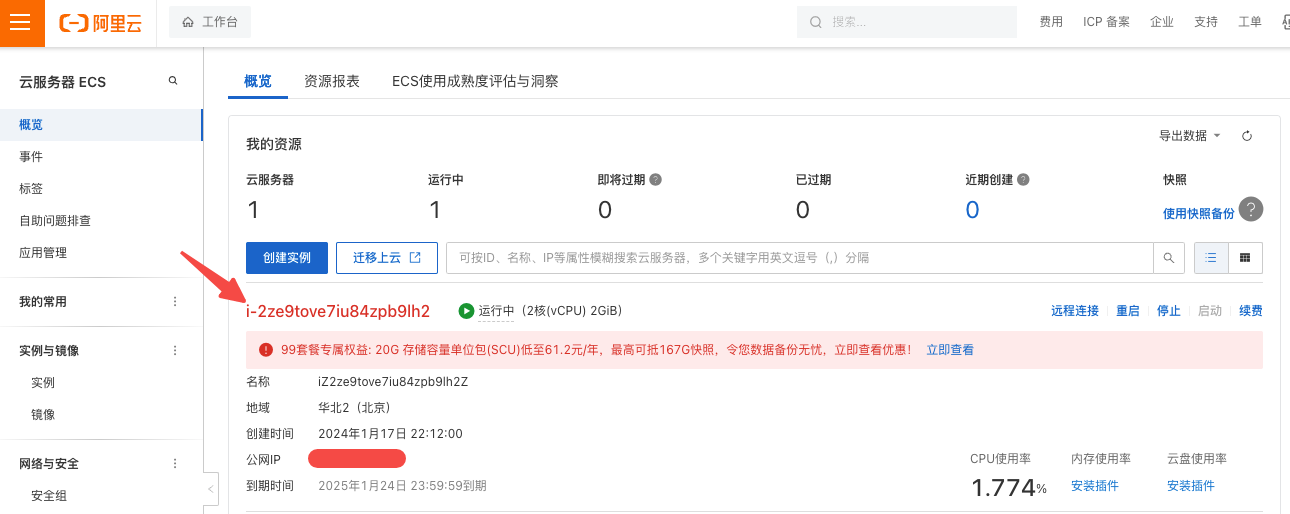Click info icon beside 即将过期
1290x514 pixels.
656,180
